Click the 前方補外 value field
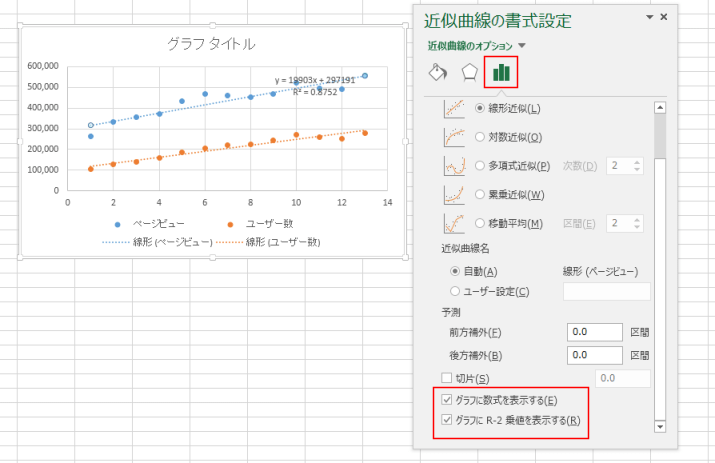This screenshot has height=463, width=715. 595,332
